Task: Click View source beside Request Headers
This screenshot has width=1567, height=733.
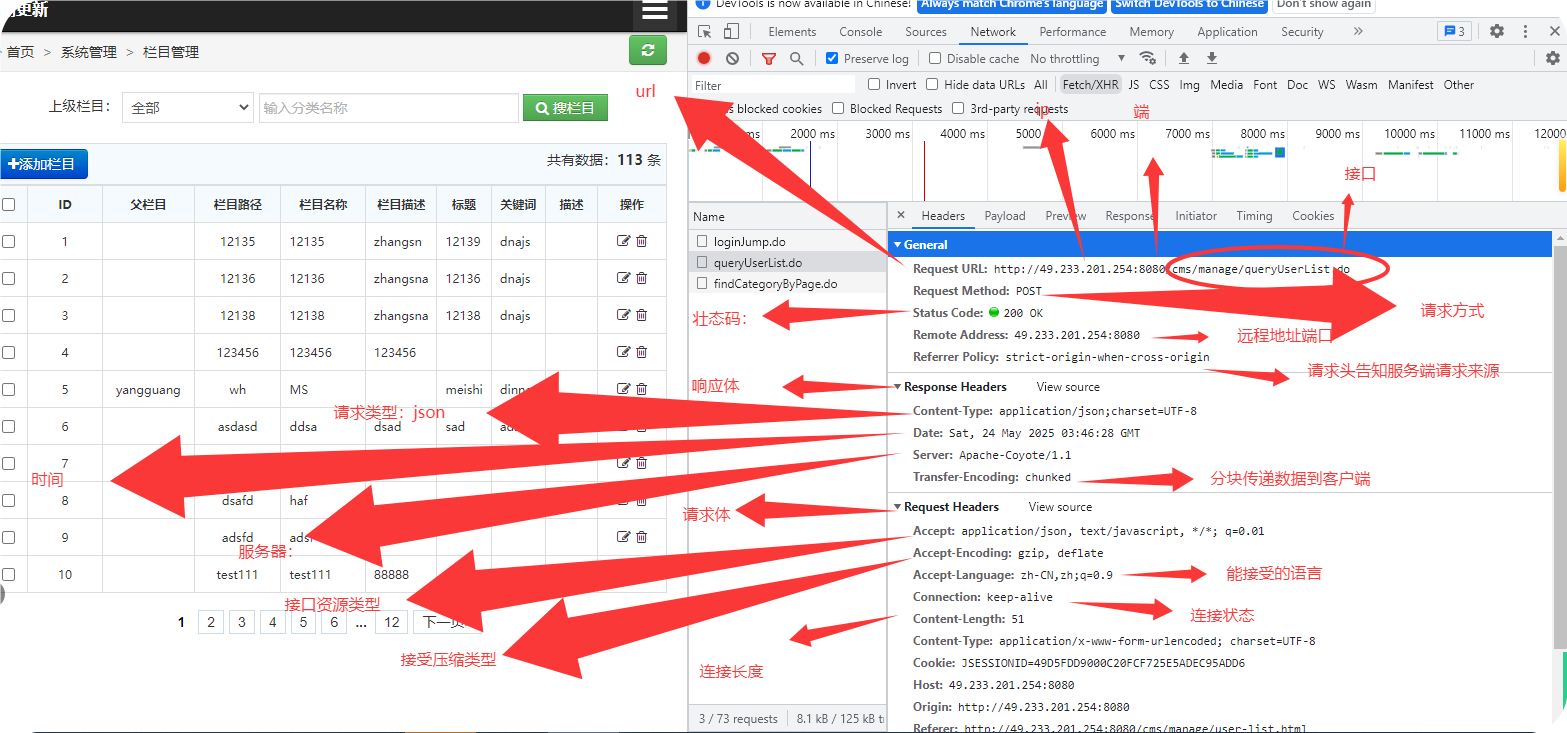Action: coord(1060,507)
